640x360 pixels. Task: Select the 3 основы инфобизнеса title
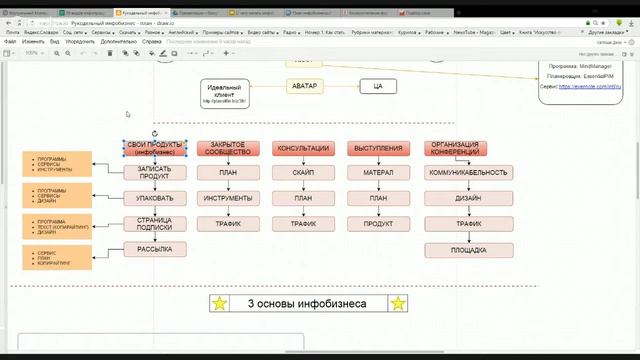pos(307,303)
